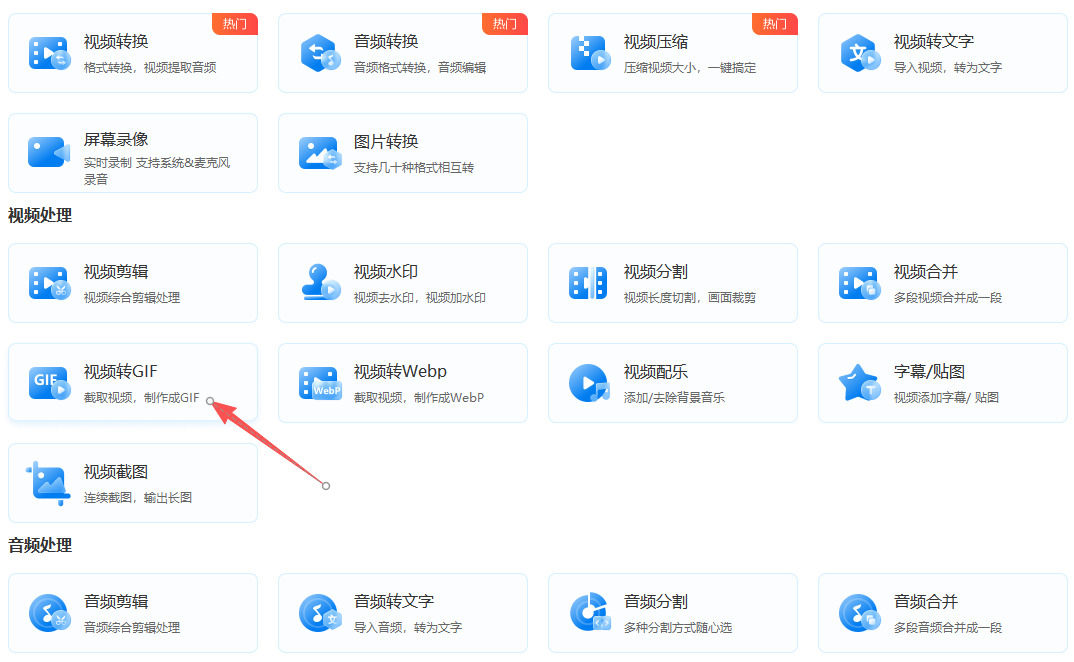Select the 音频剪辑 icon
The width and height of the screenshot is (1074, 662).
[x=49, y=613]
